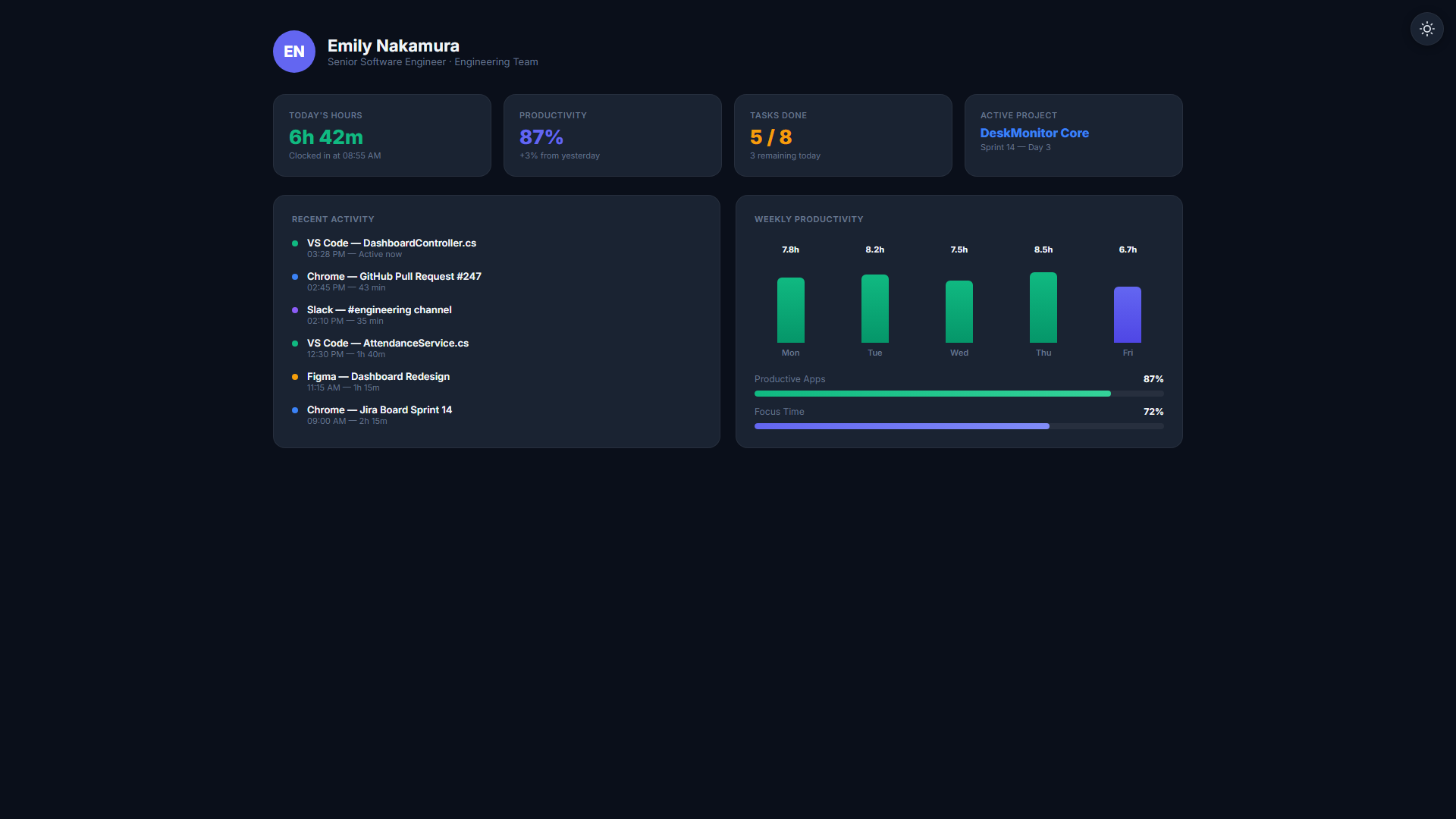Click the Tuesday bar in weekly chart

point(874,309)
